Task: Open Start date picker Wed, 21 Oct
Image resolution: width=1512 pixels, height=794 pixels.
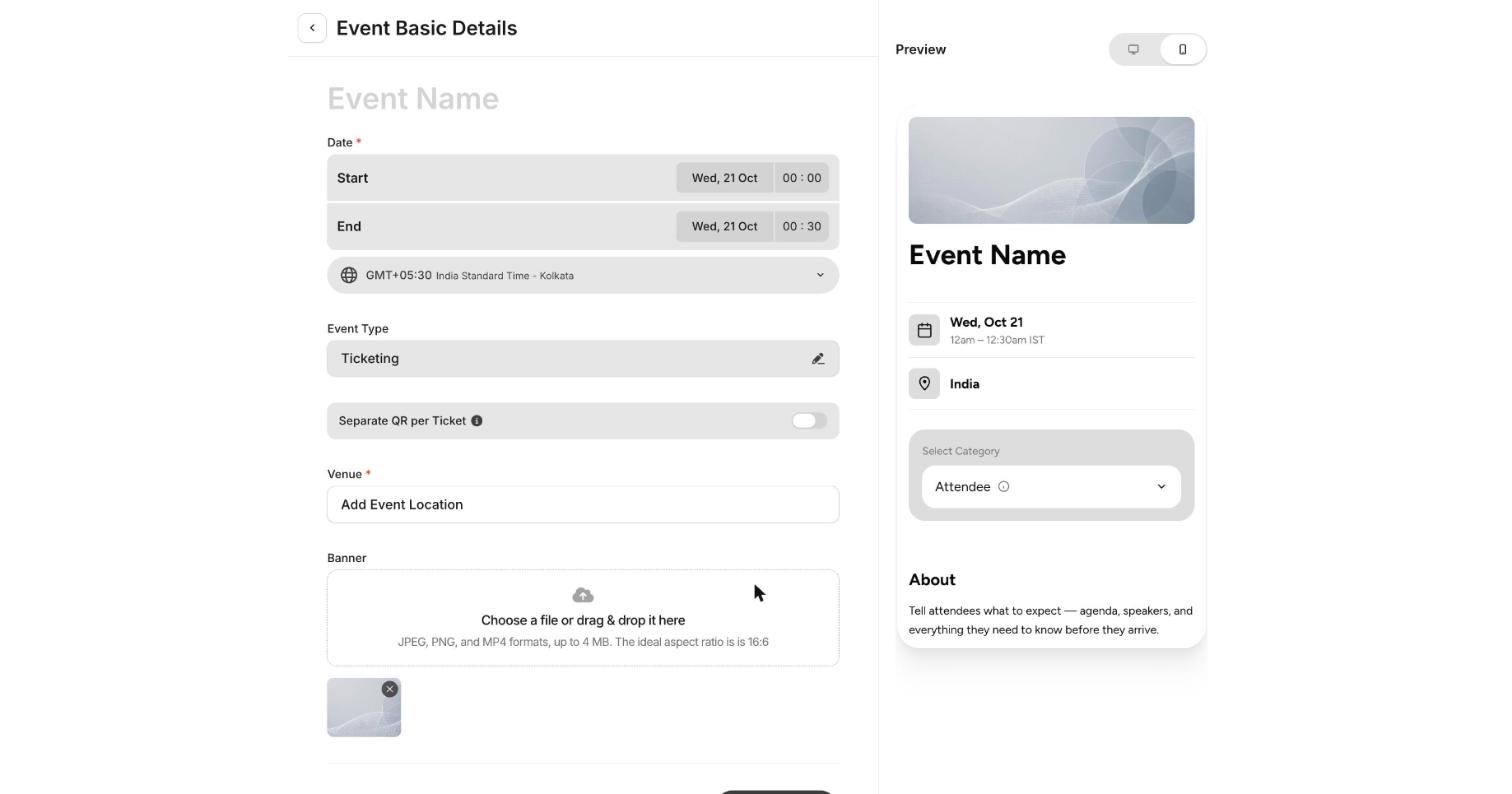Action: [725, 178]
